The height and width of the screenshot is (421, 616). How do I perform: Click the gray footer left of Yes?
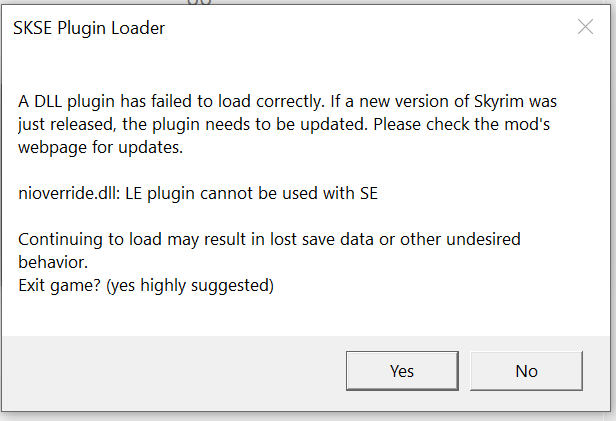tap(173, 371)
